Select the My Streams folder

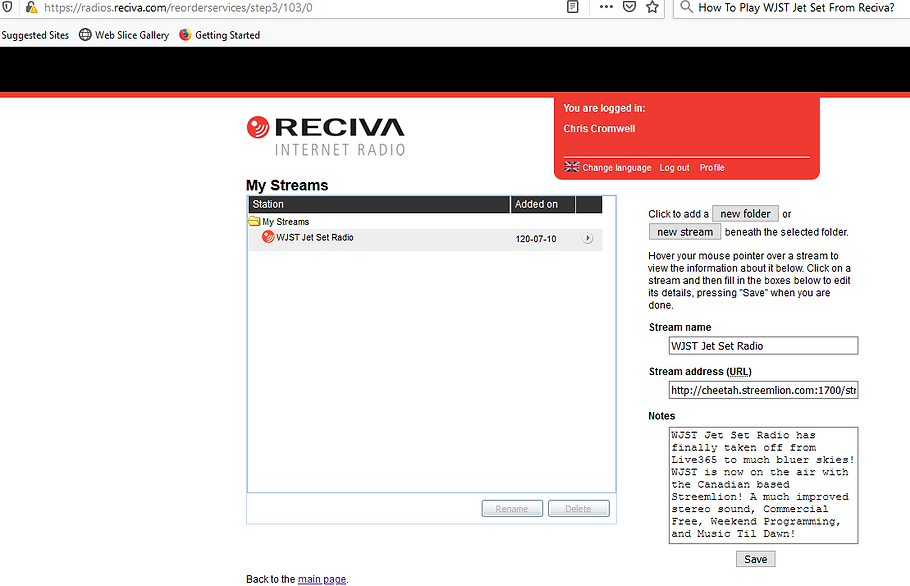(286, 222)
